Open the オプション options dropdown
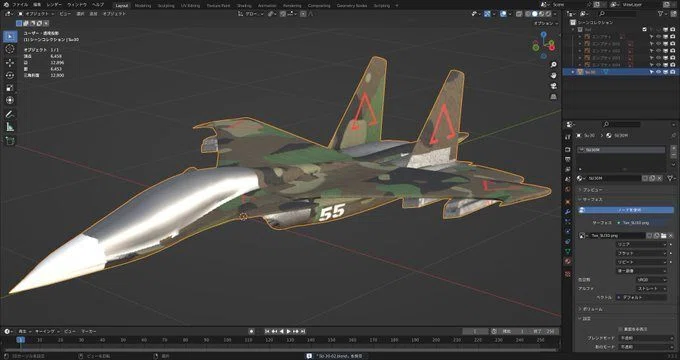The image size is (680, 360). [546, 23]
